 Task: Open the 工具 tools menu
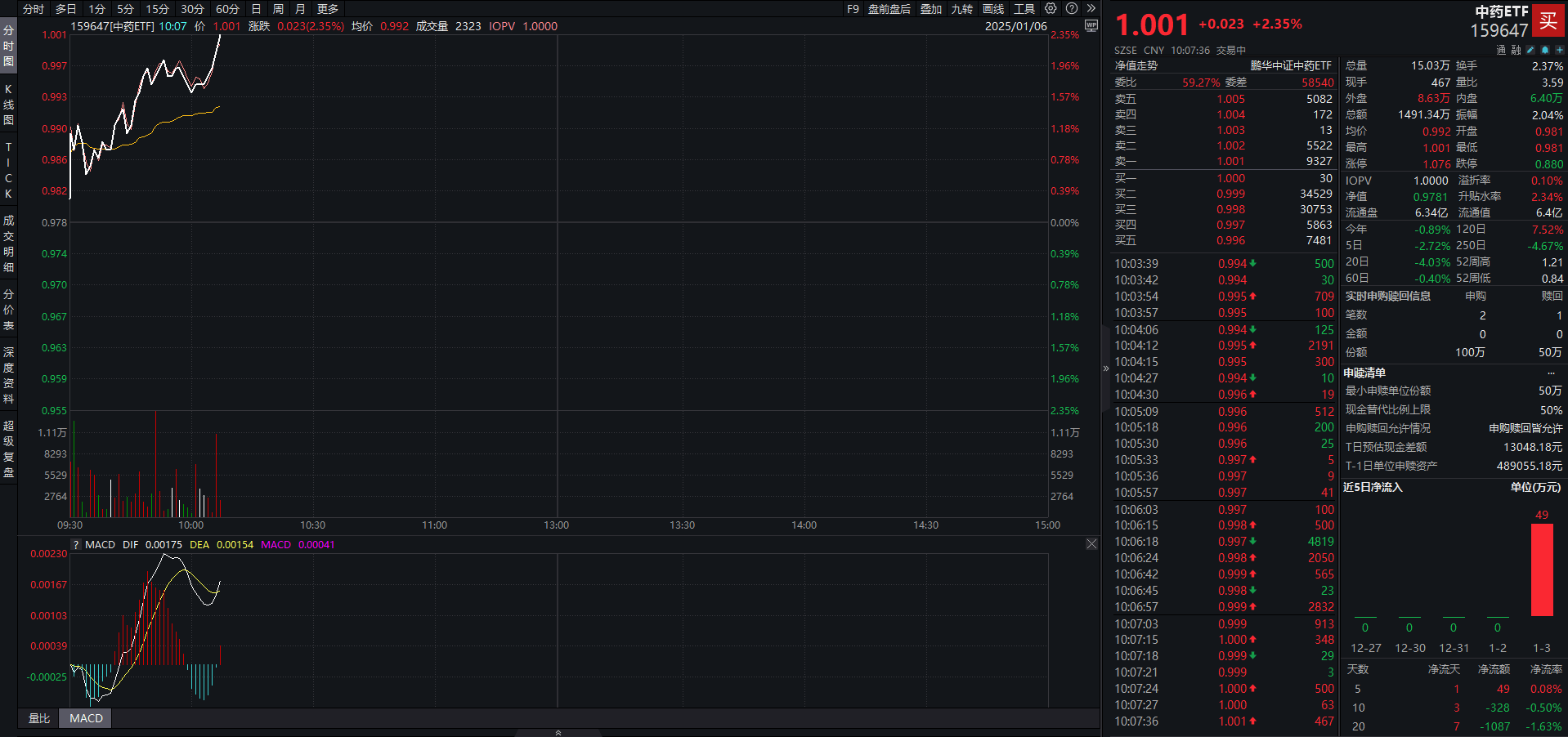pyautogui.click(x=1024, y=9)
